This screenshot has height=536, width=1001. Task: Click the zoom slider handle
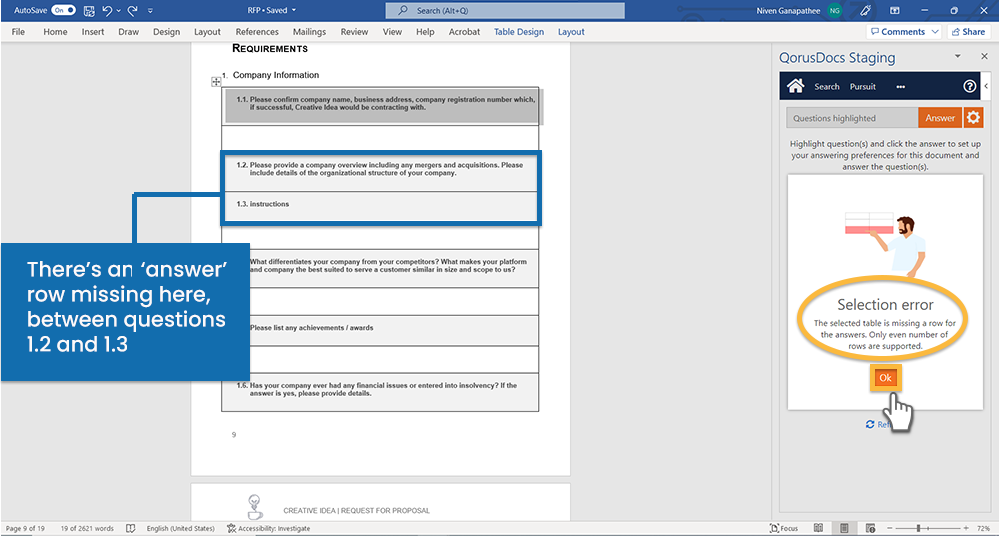(919, 528)
